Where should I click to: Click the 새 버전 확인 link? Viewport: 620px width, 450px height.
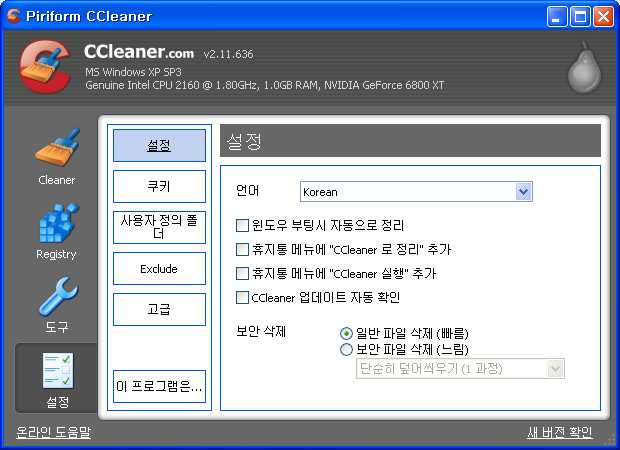tap(560, 432)
